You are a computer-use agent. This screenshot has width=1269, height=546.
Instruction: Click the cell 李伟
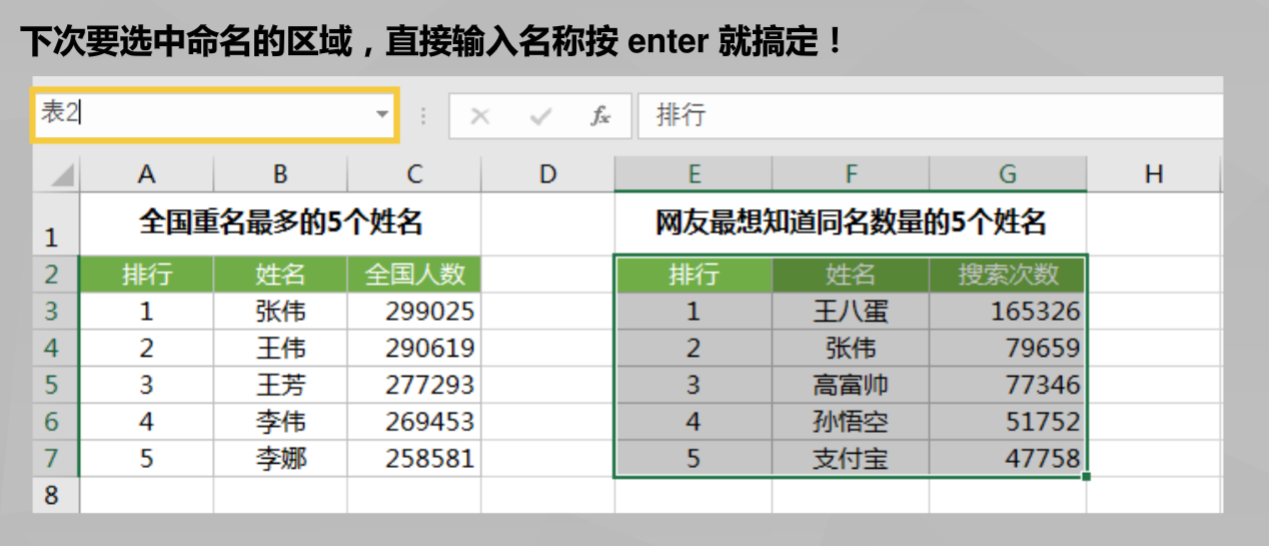point(280,422)
